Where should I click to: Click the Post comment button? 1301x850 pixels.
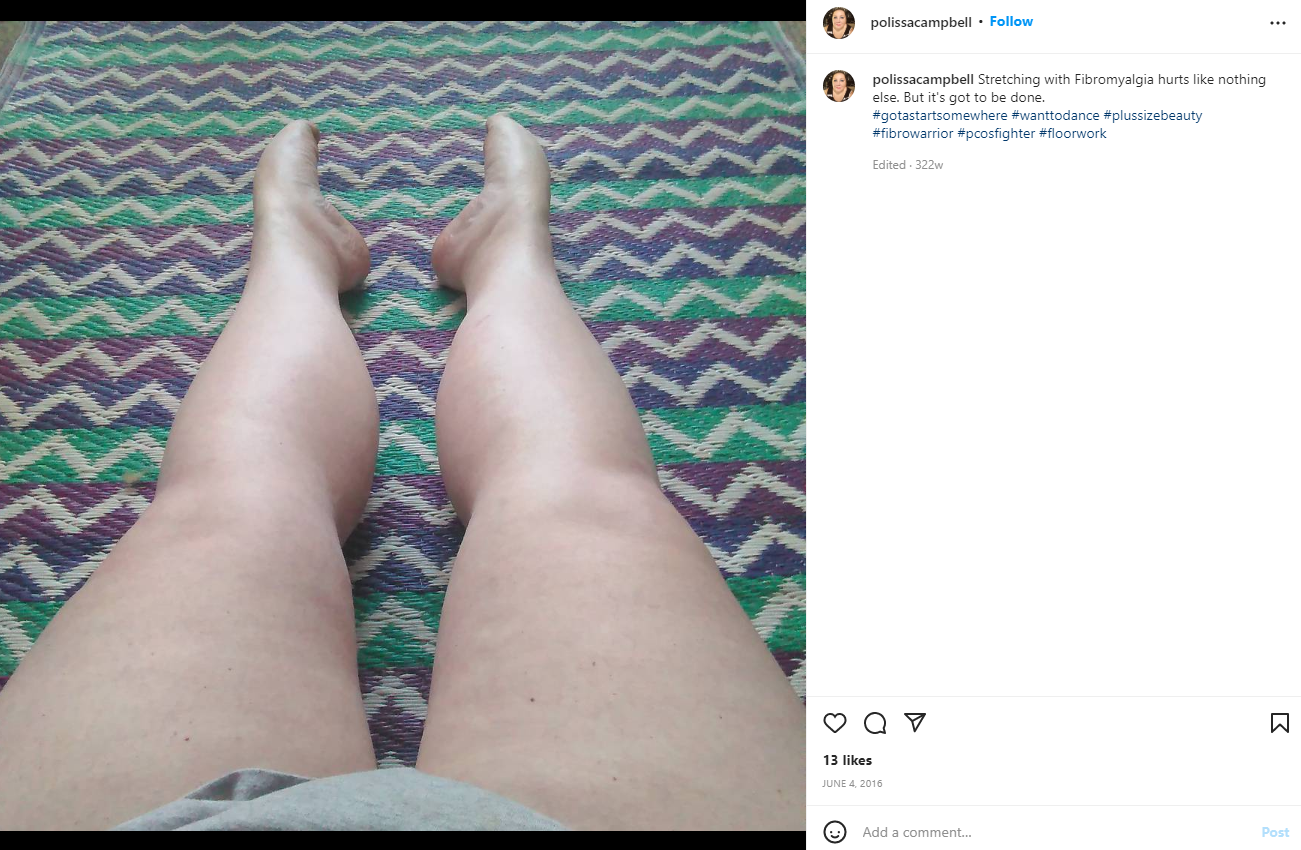pyautogui.click(x=1275, y=832)
